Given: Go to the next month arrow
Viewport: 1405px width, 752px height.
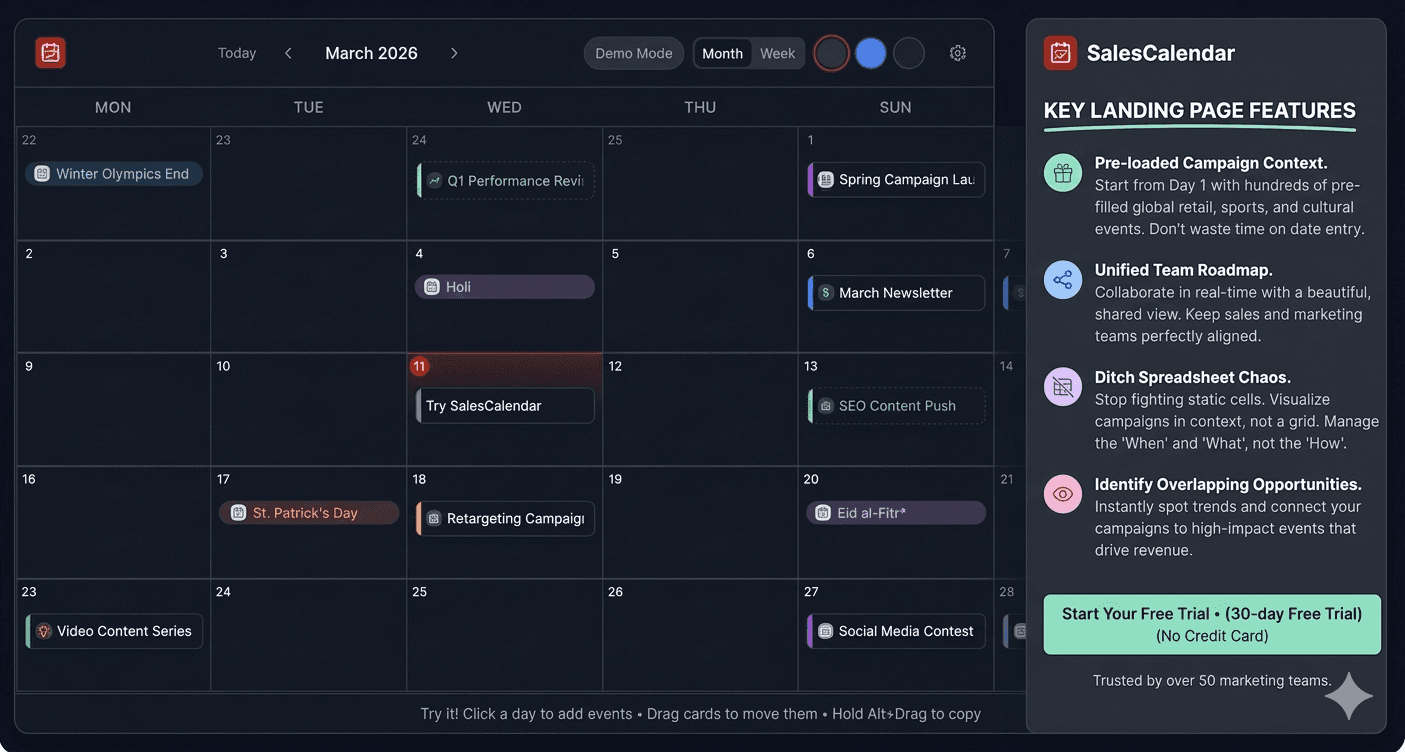Looking at the screenshot, I should 454,53.
